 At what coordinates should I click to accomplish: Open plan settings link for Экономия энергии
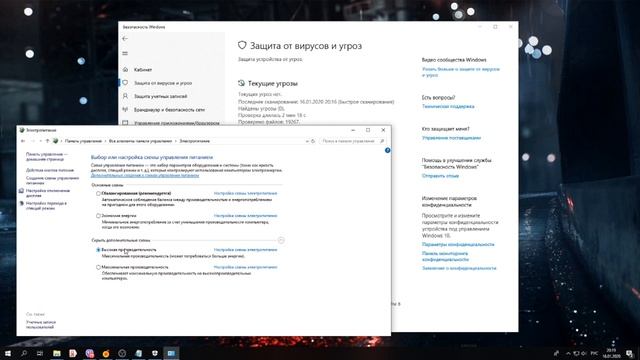(x=245, y=216)
